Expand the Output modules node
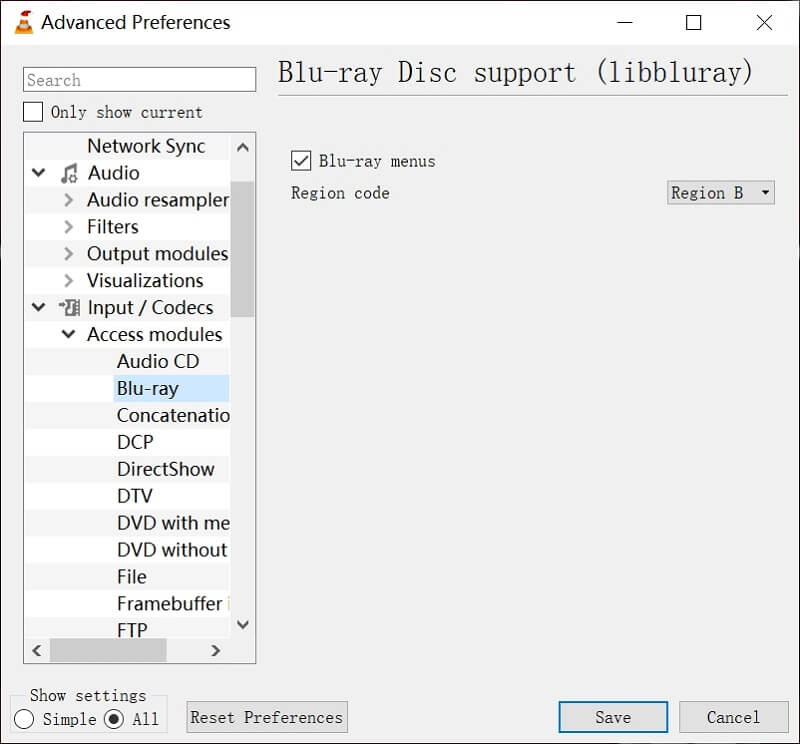 coord(69,254)
